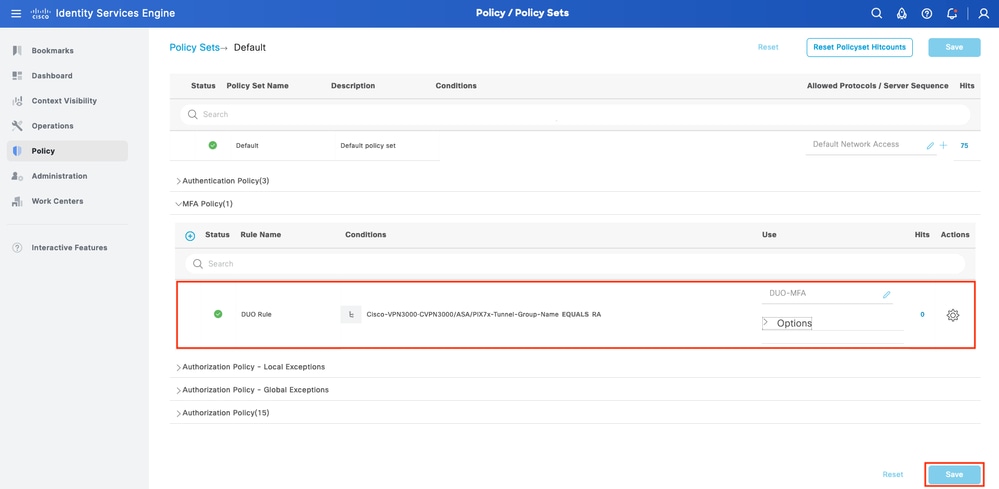Viewport: 999px width, 489px height.
Task: Open Work Centers menu
Action: [x=57, y=201]
